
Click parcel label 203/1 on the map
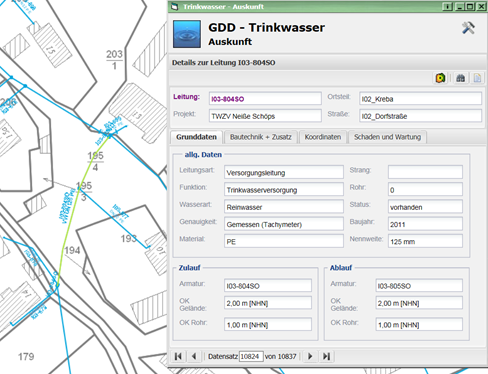point(114,60)
